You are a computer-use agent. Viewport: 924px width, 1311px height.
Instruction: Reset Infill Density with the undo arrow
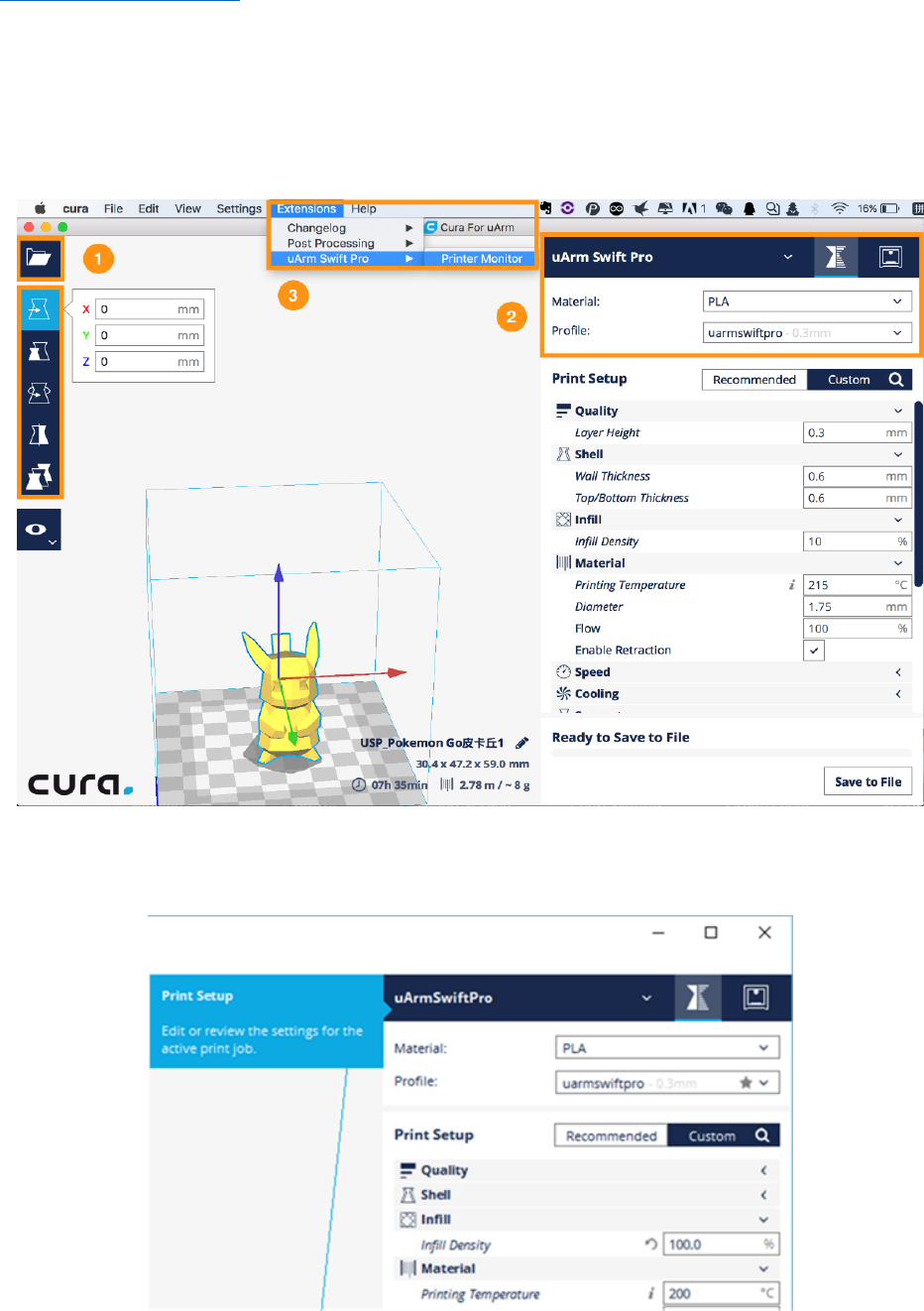[650, 1244]
